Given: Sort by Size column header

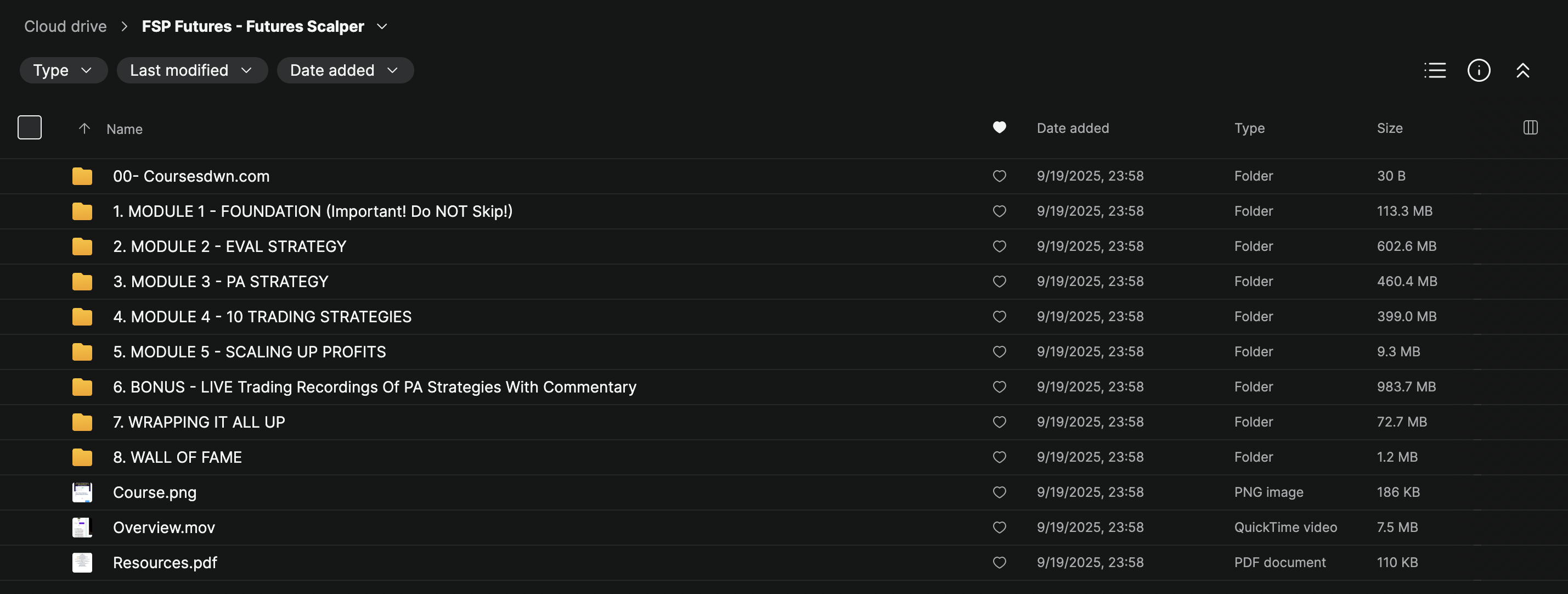Looking at the screenshot, I should (x=1390, y=128).
